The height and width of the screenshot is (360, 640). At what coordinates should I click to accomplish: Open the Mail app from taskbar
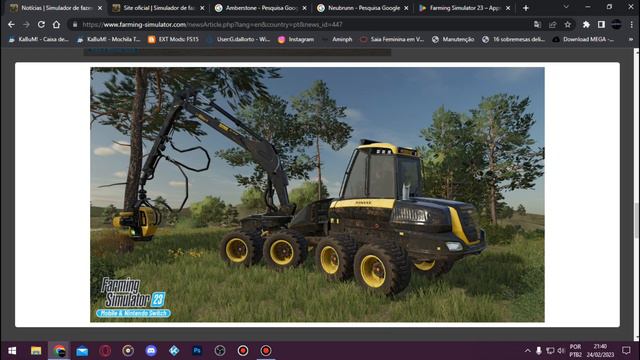pos(82,351)
